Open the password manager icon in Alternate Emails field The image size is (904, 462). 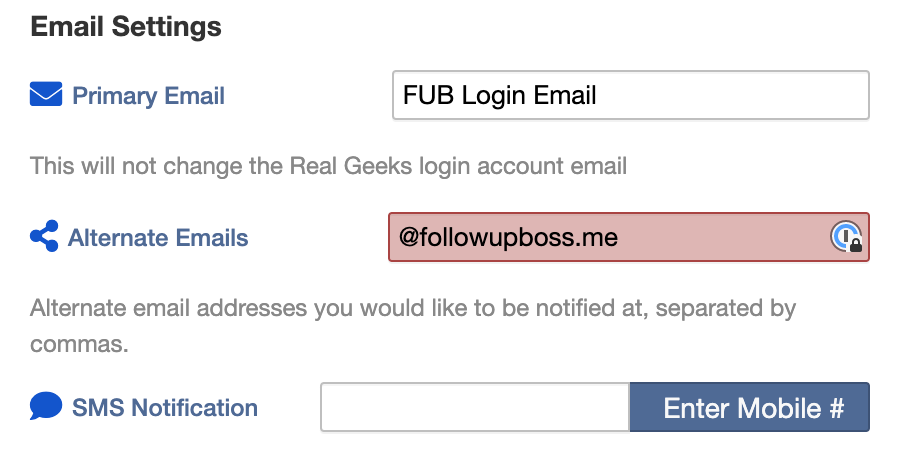click(x=846, y=236)
